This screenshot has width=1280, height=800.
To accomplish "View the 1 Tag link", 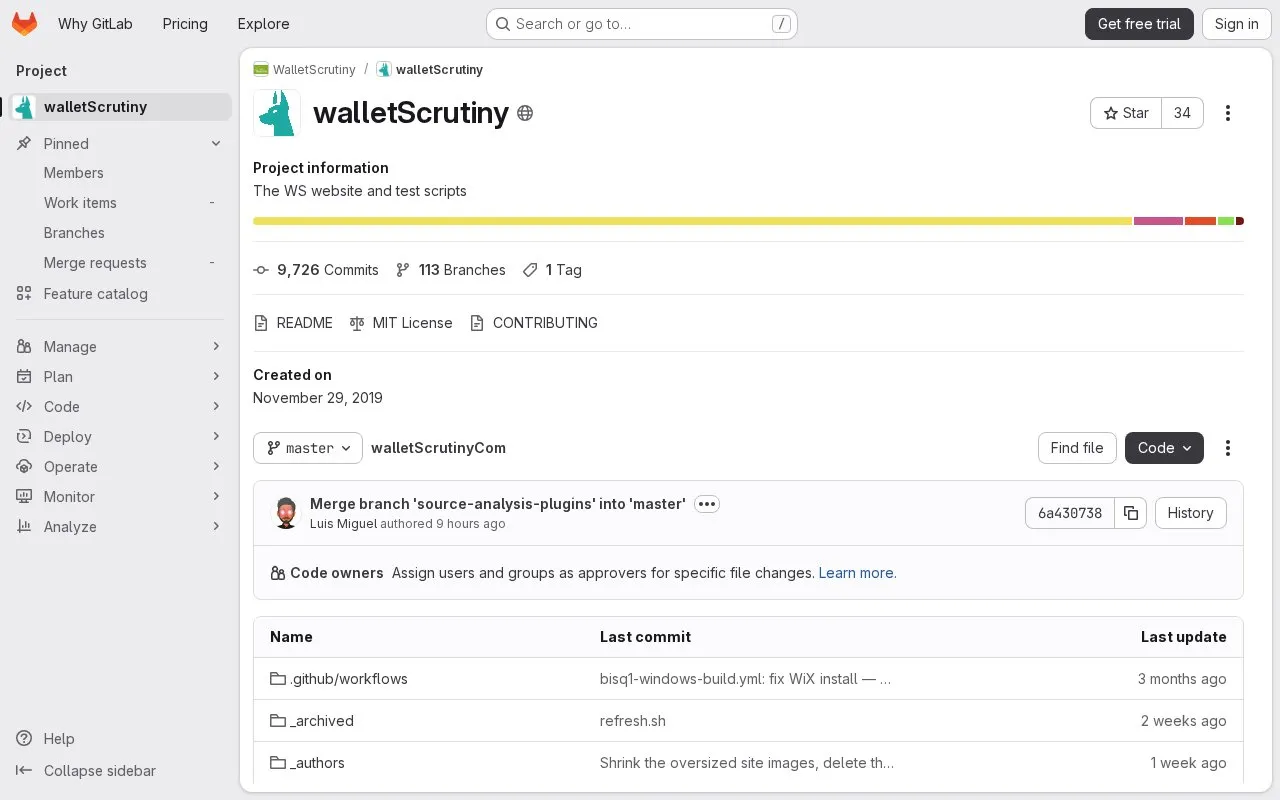I will click(552, 270).
